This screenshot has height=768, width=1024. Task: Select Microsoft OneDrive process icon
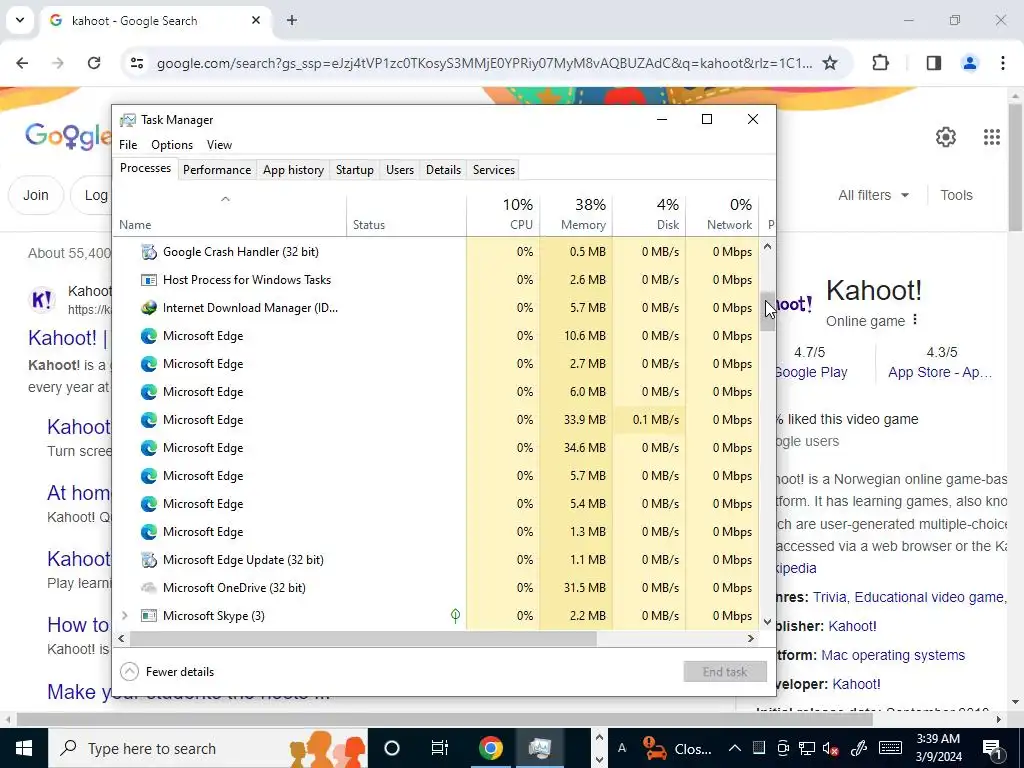pyautogui.click(x=149, y=588)
